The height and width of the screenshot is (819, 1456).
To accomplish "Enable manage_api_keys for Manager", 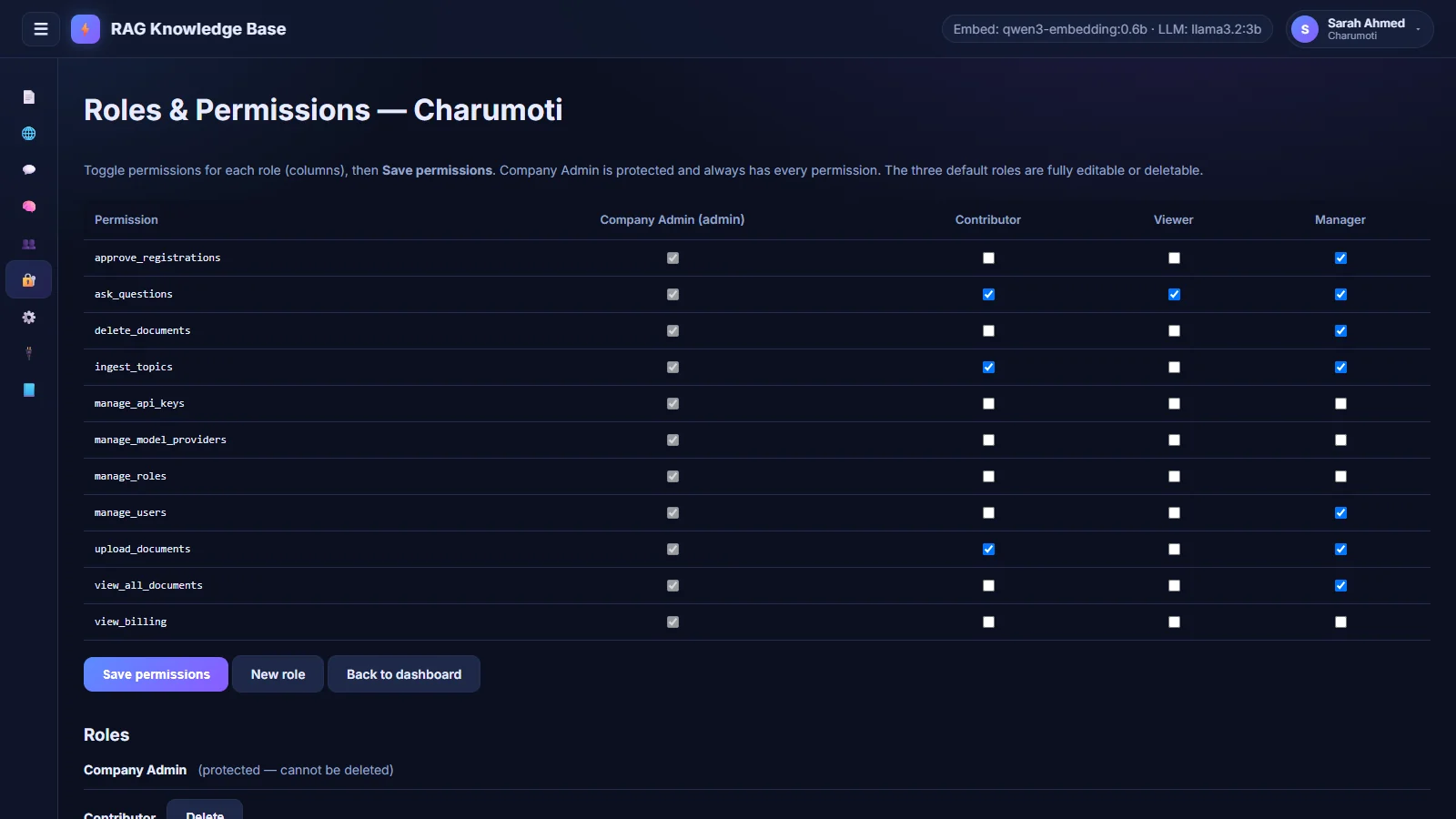I will point(1340,403).
